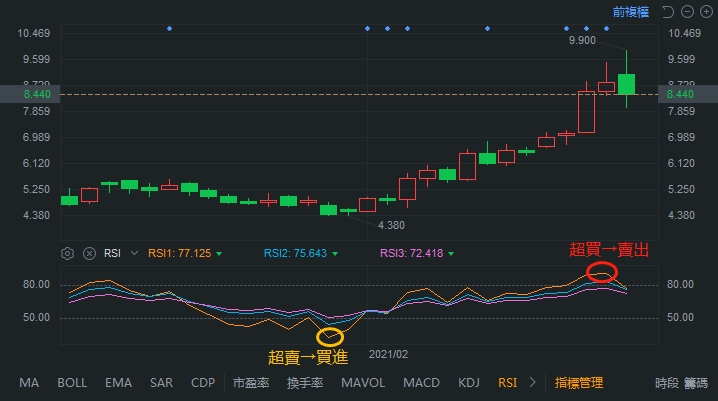Click the RSI2: 75.643 value
This screenshot has width=718, height=401.
click(295, 253)
